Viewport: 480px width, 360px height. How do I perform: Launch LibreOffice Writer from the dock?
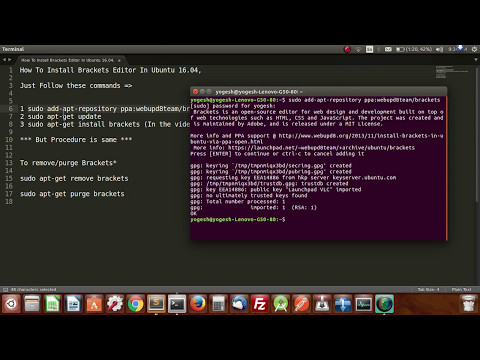tap(73, 304)
